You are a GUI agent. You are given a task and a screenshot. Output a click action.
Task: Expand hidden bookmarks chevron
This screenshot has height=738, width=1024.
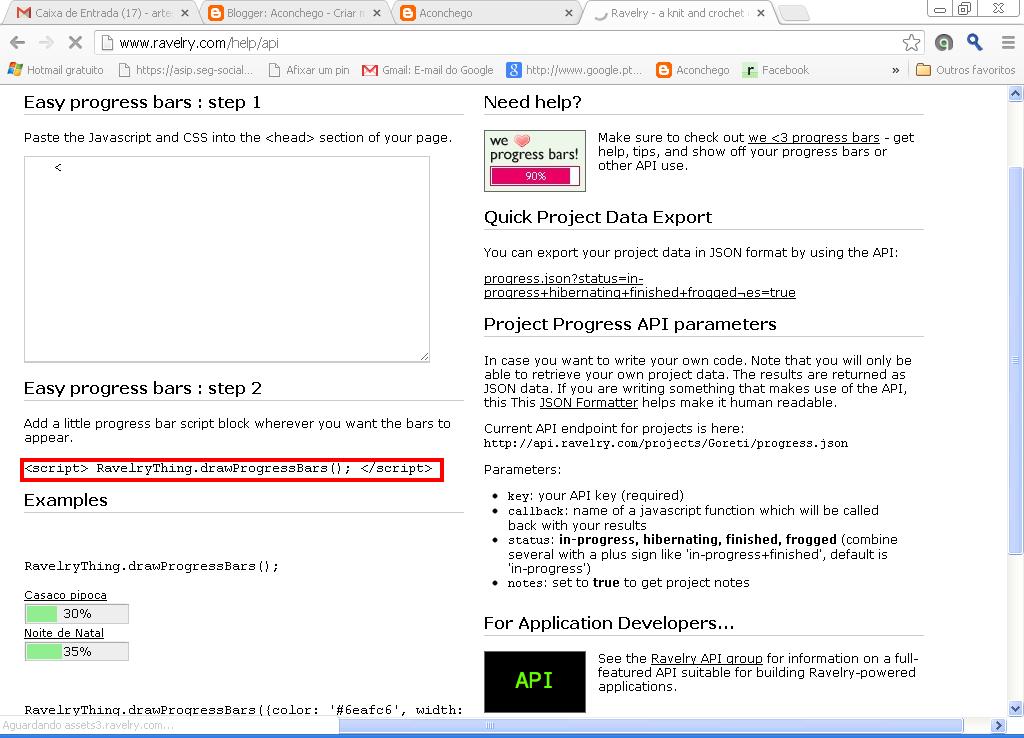(895, 70)
